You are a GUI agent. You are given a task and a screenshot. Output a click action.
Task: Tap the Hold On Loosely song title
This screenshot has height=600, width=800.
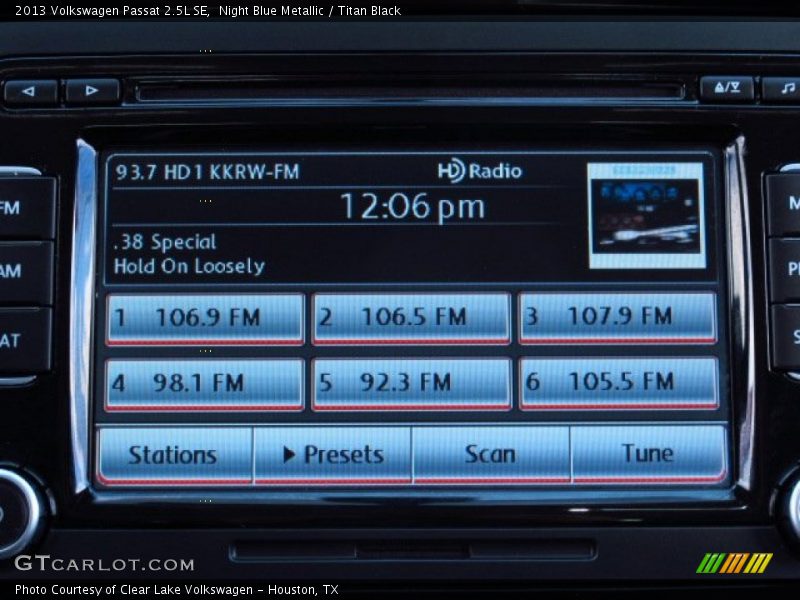tap(189, 266)
